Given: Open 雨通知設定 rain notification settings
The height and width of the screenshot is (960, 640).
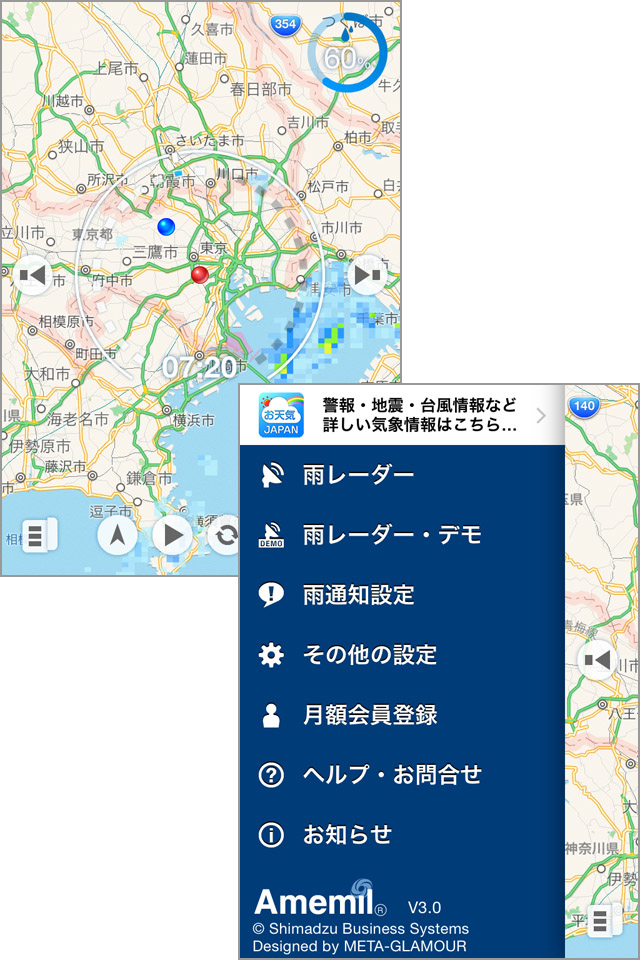Looking at the screenshot, I should [358, 595].
